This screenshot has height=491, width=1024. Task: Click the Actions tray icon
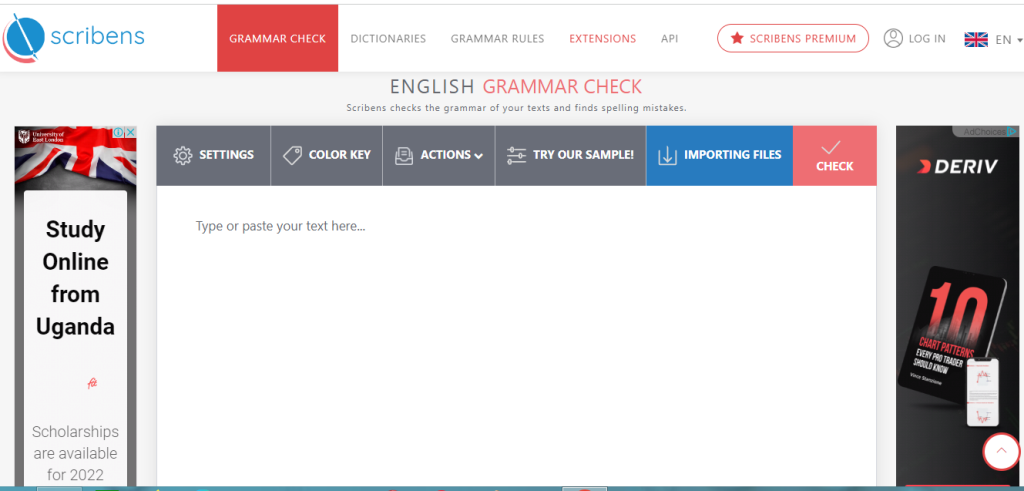tap(404, 155)
